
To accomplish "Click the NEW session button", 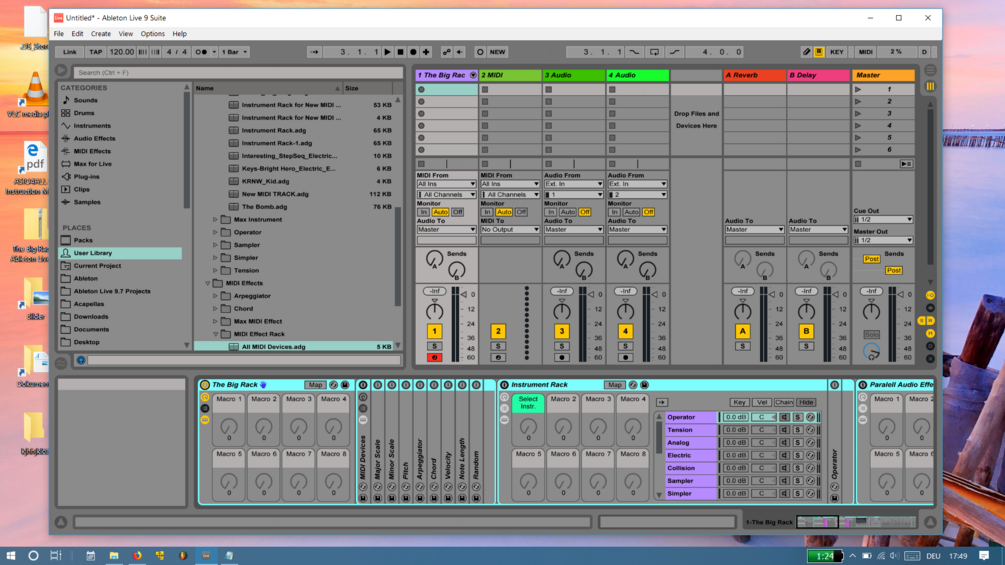I will coord(497,52).
